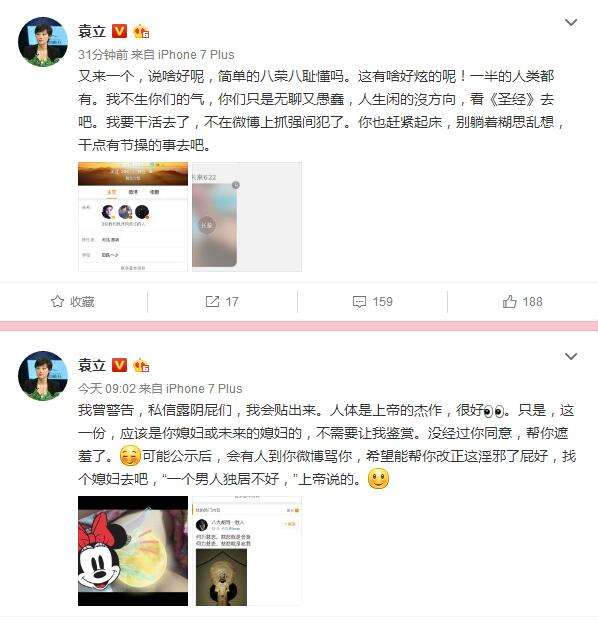Click the 收藏 star favorite icon
This screenshot has height=624, width=598.
coord(57,302)
